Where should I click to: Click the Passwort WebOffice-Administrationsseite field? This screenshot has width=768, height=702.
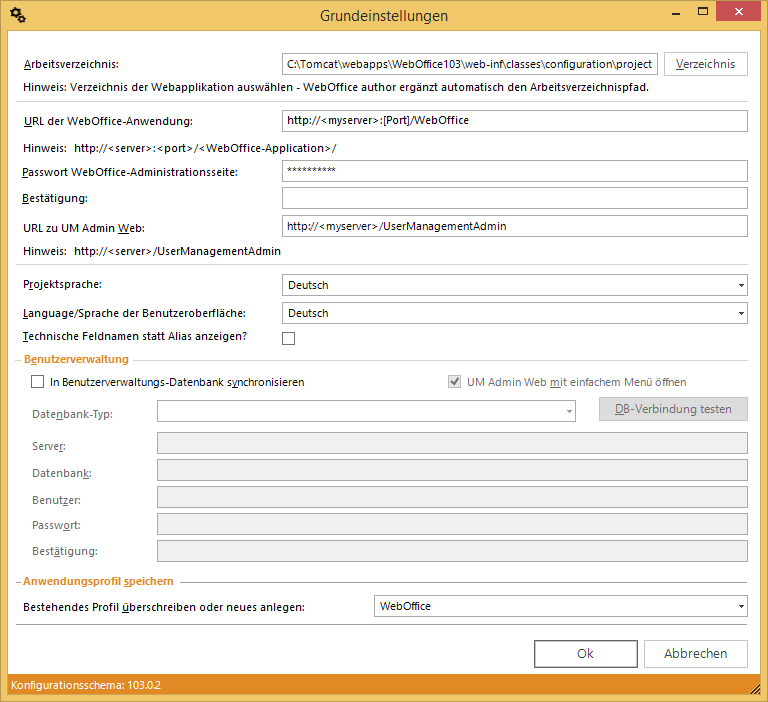pos(514,171)
